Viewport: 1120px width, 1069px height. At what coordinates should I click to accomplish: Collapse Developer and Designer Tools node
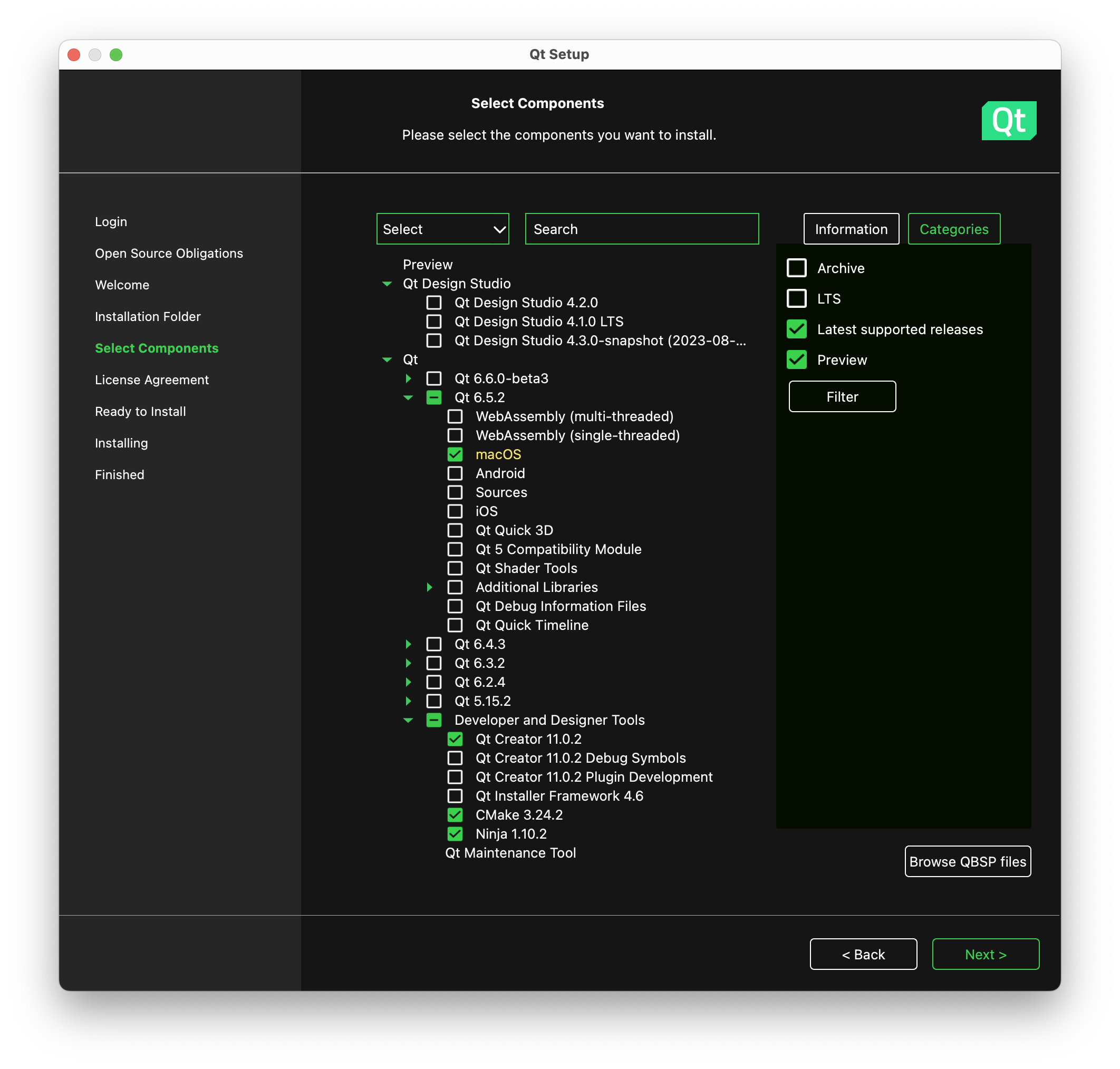click(408, 720)
